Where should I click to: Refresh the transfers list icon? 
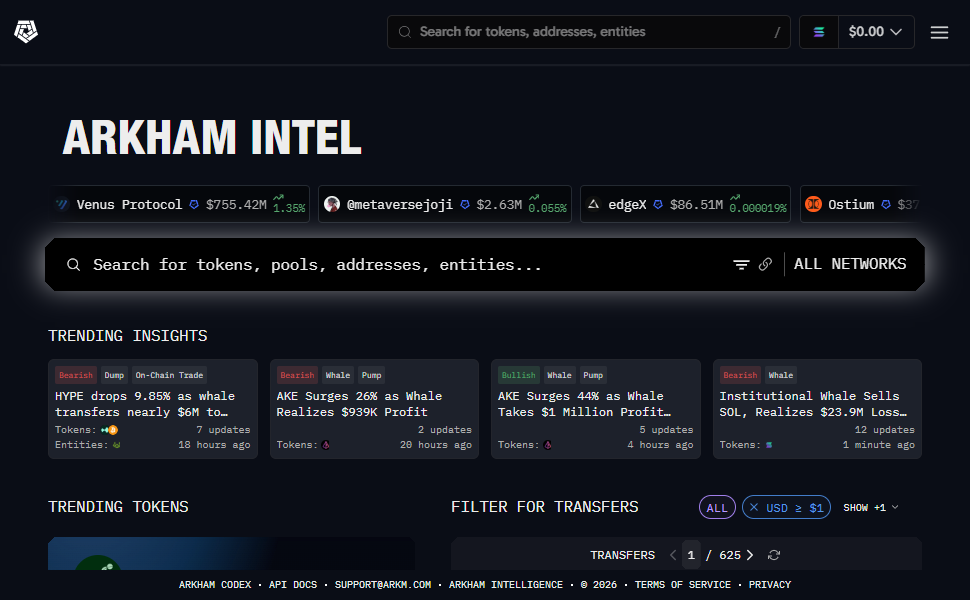click(774, 555)
